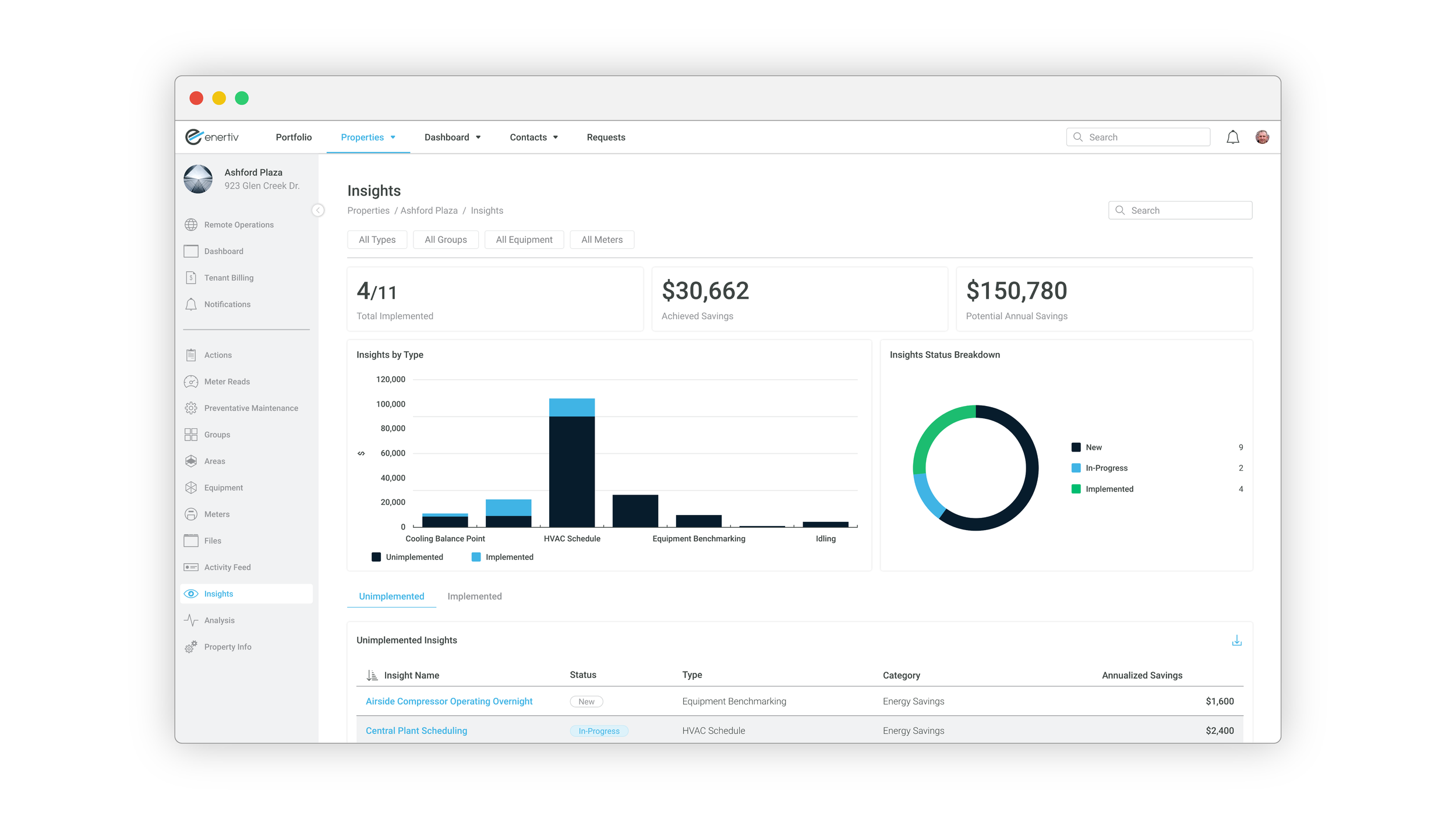Open Preventative Maintenance gear icon
This screenshot has width=1456, height=819.
[x=191, y=408]
